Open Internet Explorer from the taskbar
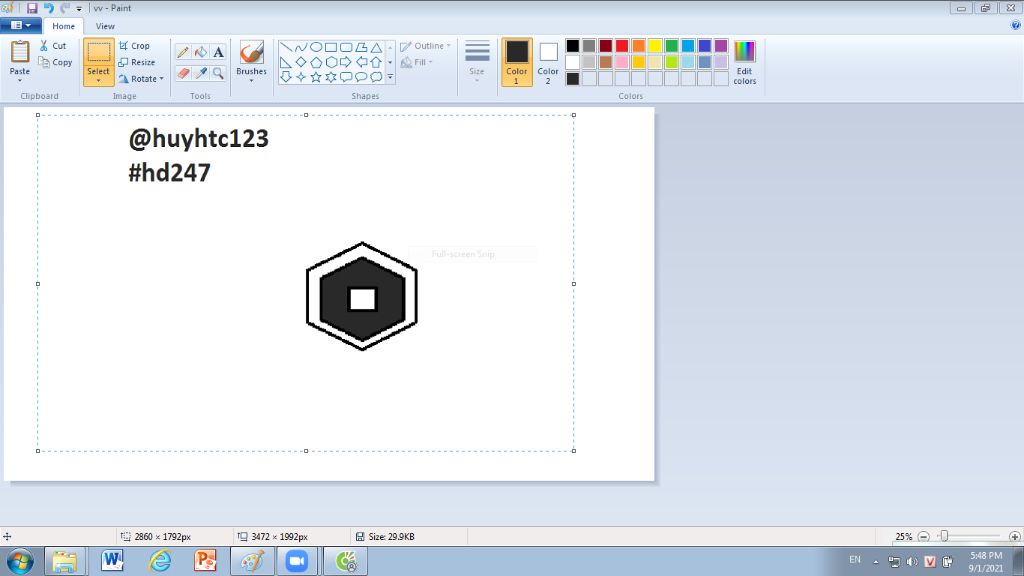Viewport: 1024px width, 576px height. [159, 562]
